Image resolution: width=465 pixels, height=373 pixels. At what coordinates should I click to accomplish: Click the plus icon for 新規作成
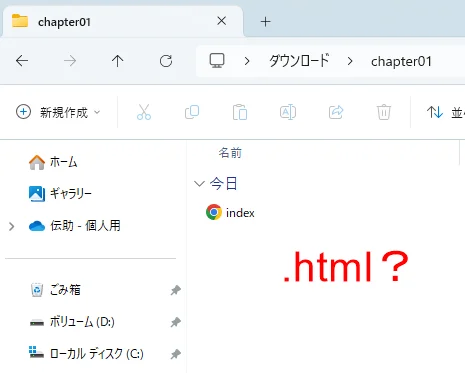coord(23,112)
